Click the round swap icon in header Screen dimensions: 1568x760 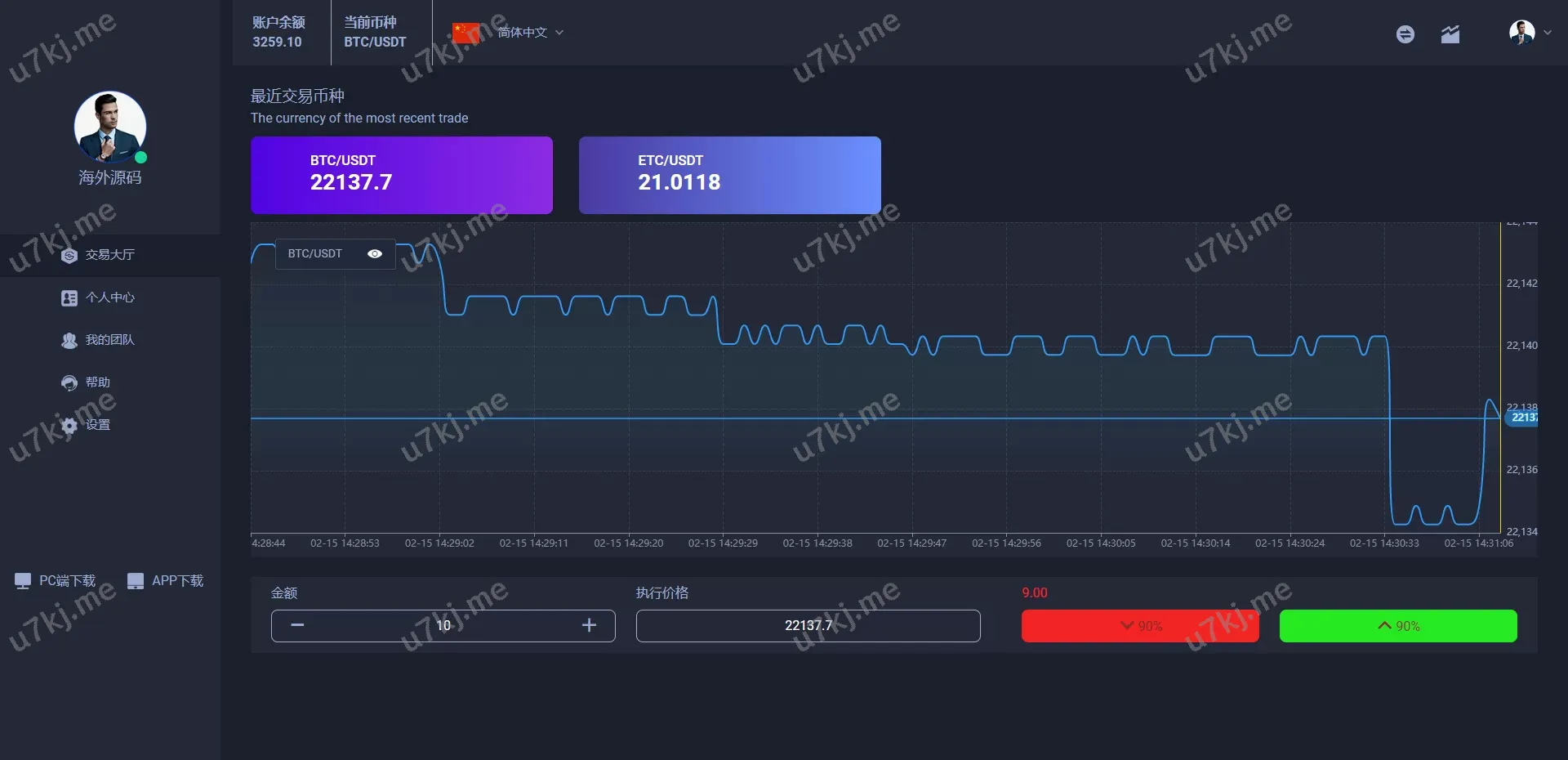point(1405,34)
